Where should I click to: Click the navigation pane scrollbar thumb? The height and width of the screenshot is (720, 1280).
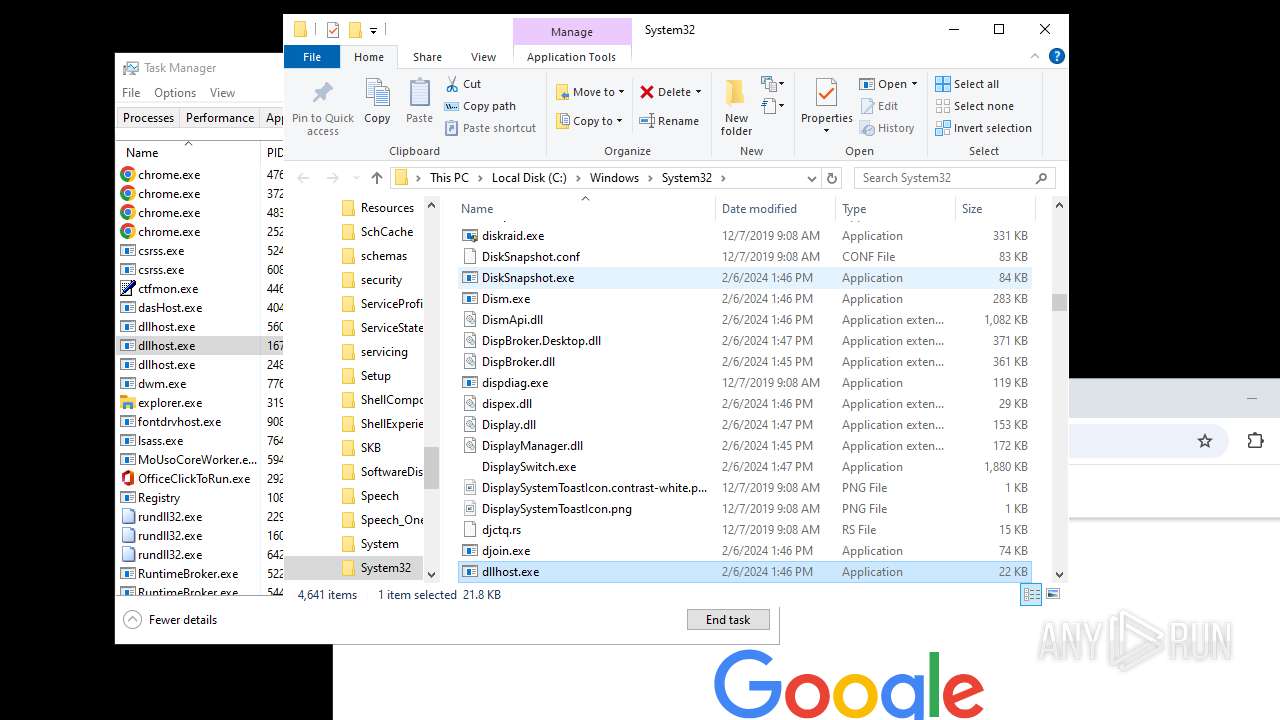pos(432,467)
